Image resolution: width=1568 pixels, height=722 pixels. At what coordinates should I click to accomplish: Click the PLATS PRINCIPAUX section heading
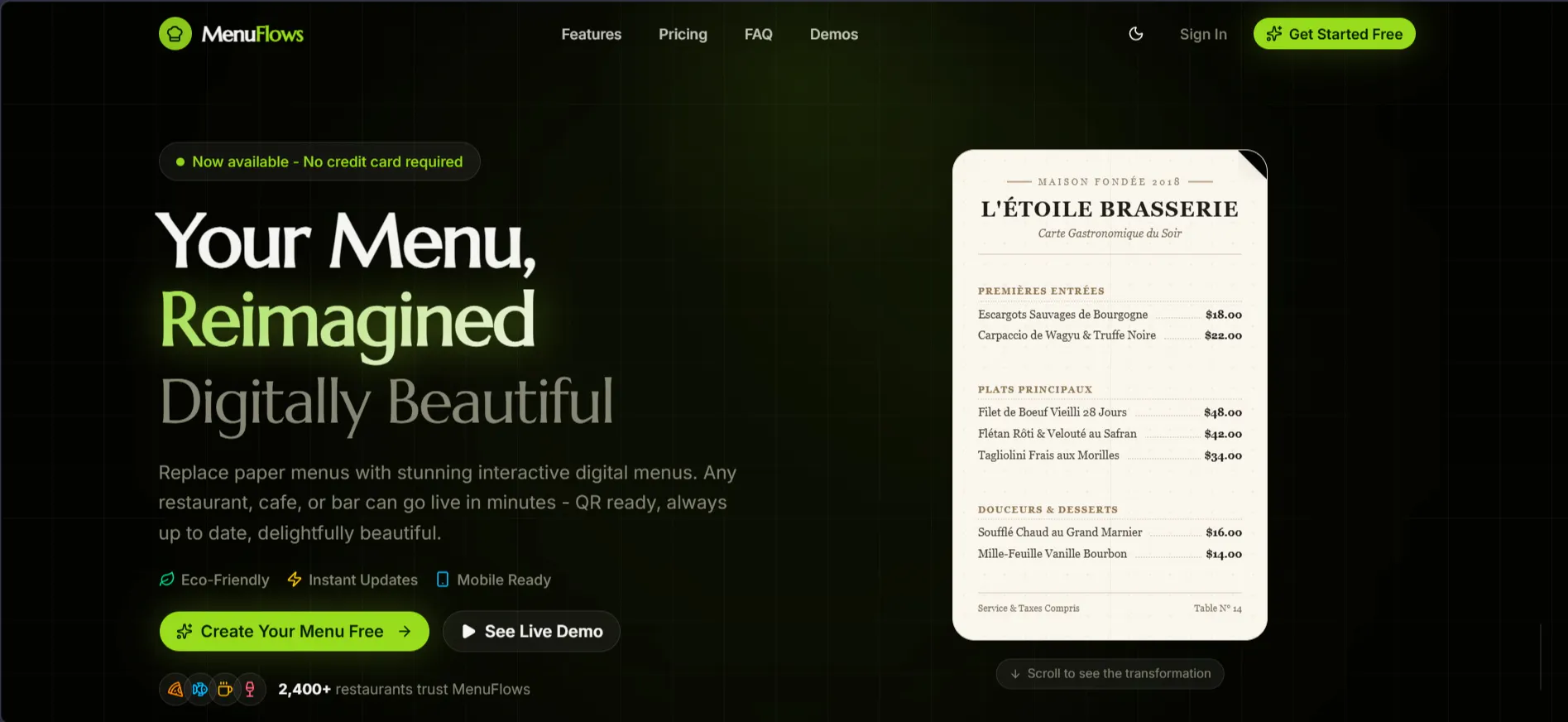point(1034,389)
